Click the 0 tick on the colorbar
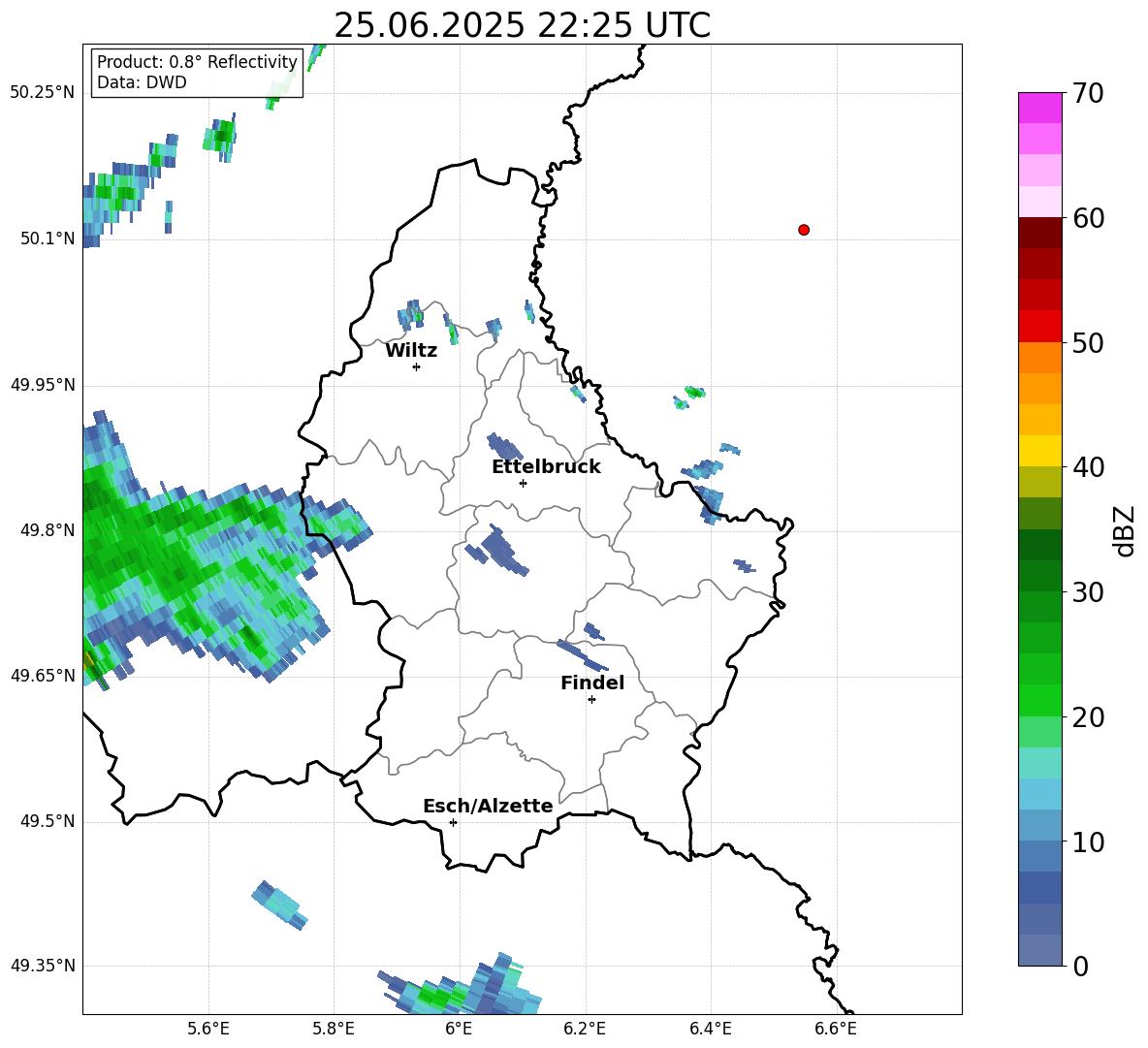This screenshot has width=1148, height=1048. [1080, 966]
